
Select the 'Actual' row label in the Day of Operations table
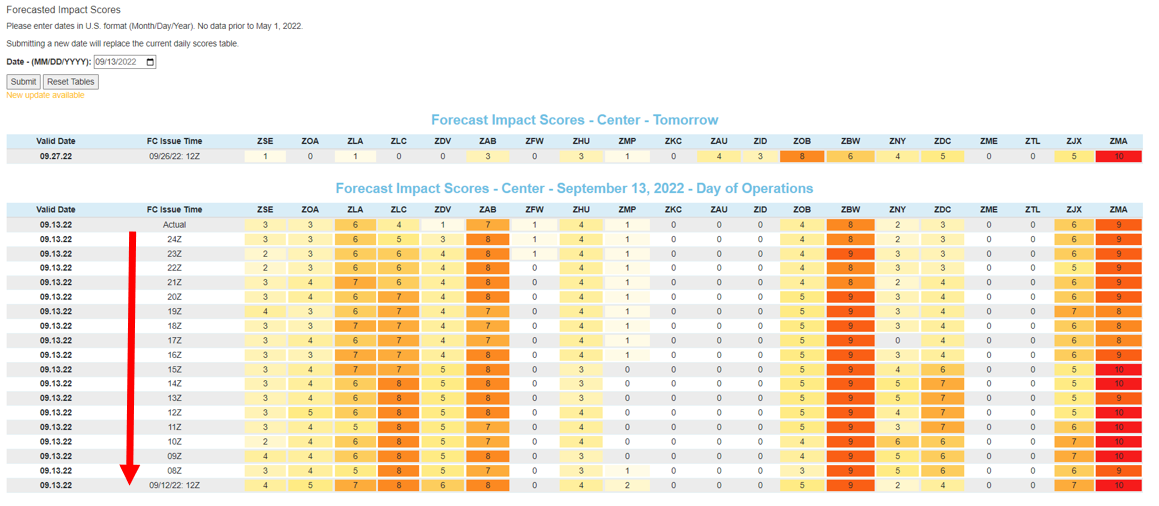click(174, 225)
